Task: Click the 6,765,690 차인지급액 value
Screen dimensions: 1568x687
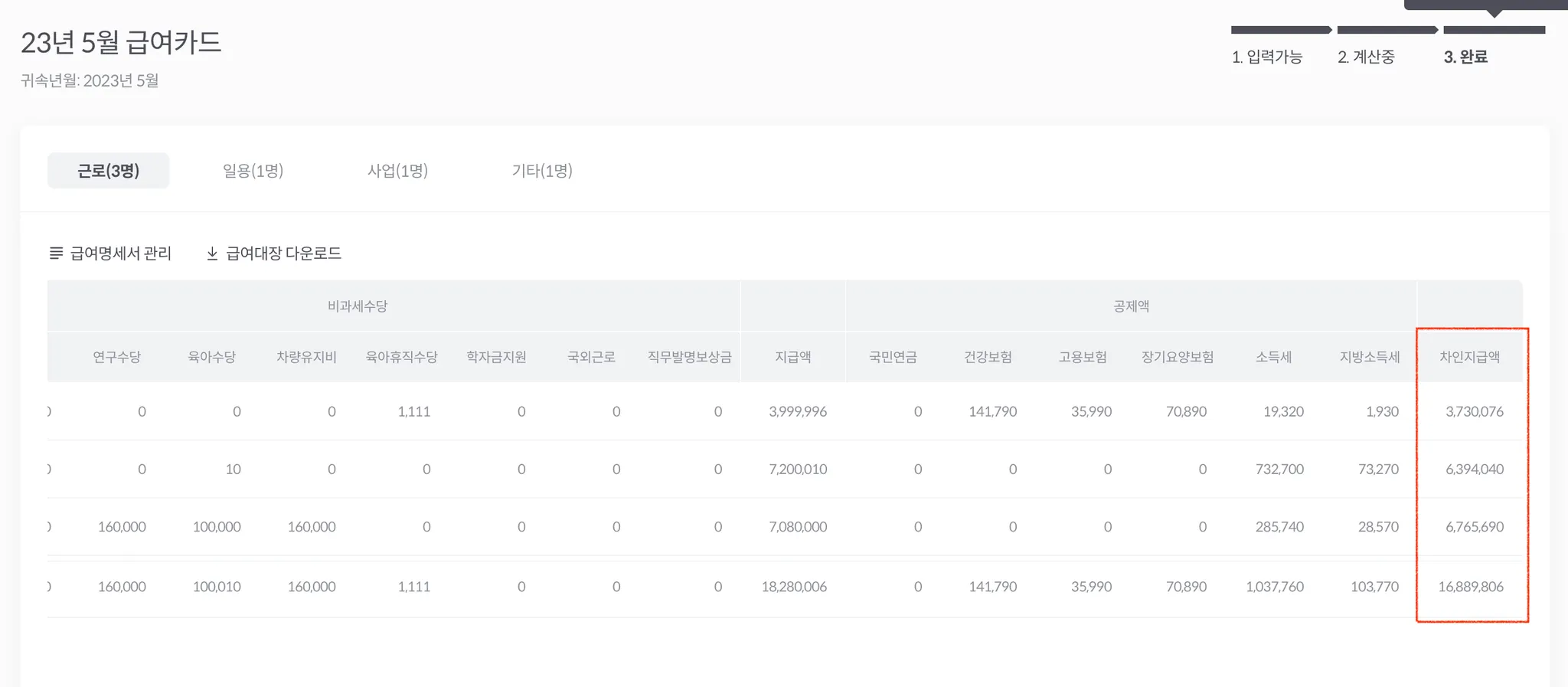Action: tap(1475, 527)
